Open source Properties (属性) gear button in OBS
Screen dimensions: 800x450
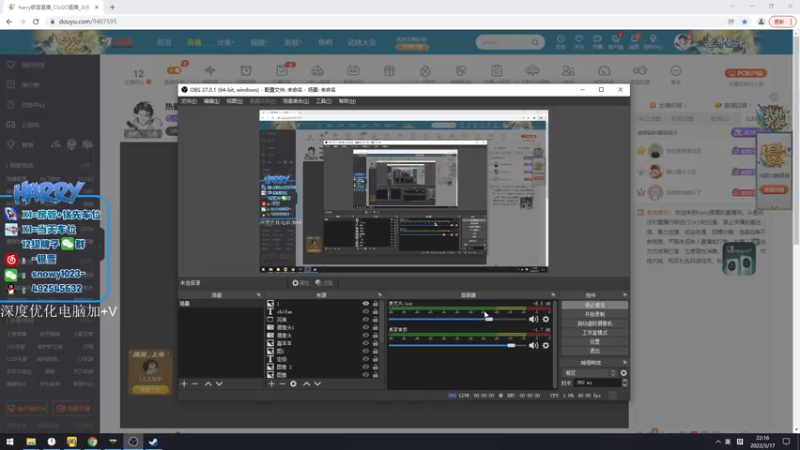(301, 283)
